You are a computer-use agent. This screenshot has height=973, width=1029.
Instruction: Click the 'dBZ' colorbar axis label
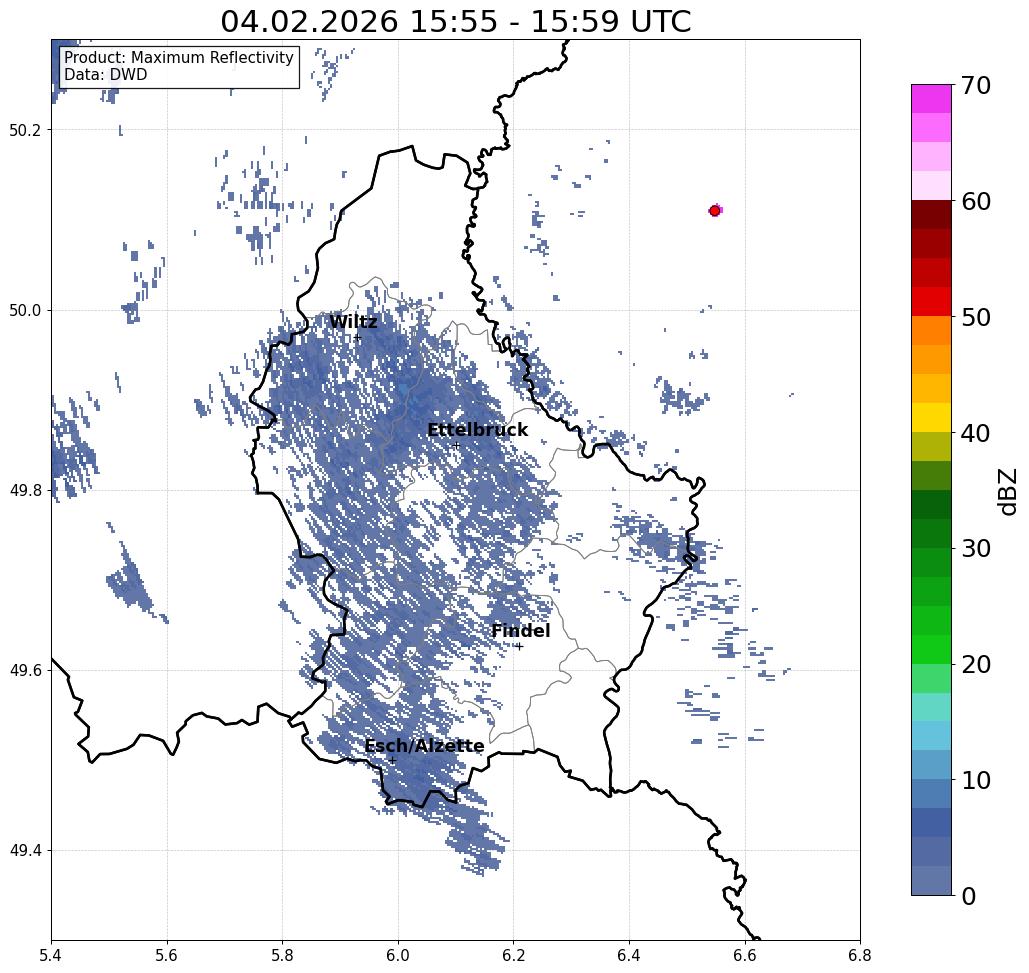click(x=1007, y=491)
